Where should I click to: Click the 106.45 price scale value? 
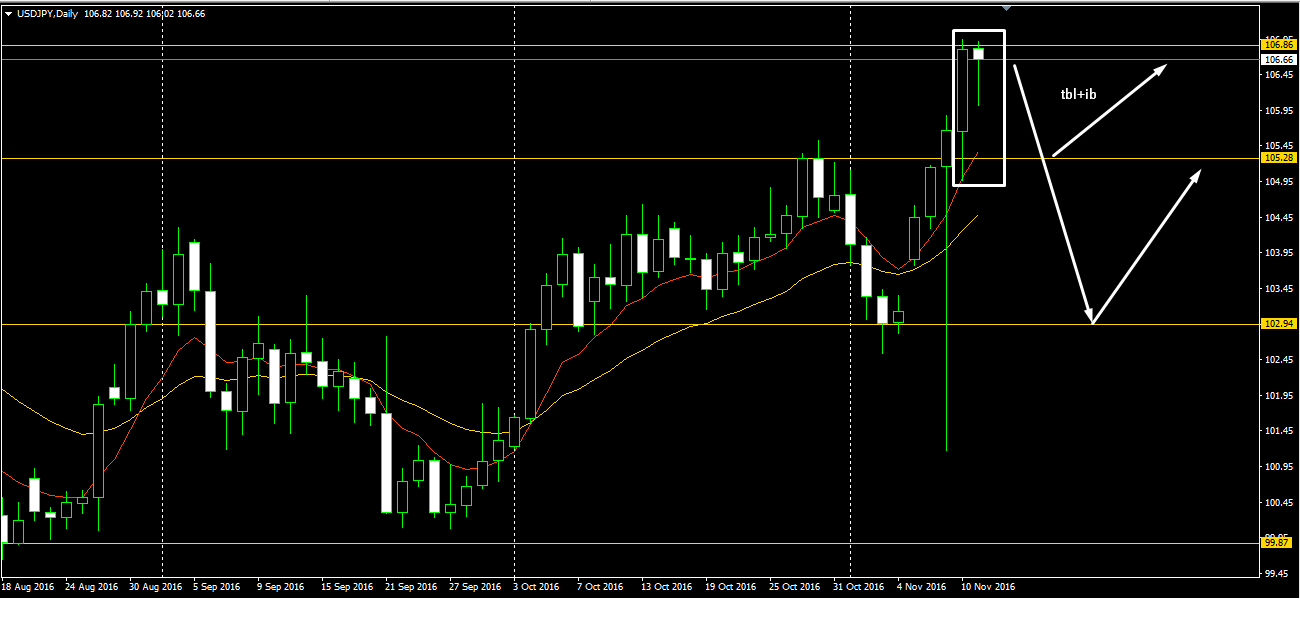pos(1279,75)
